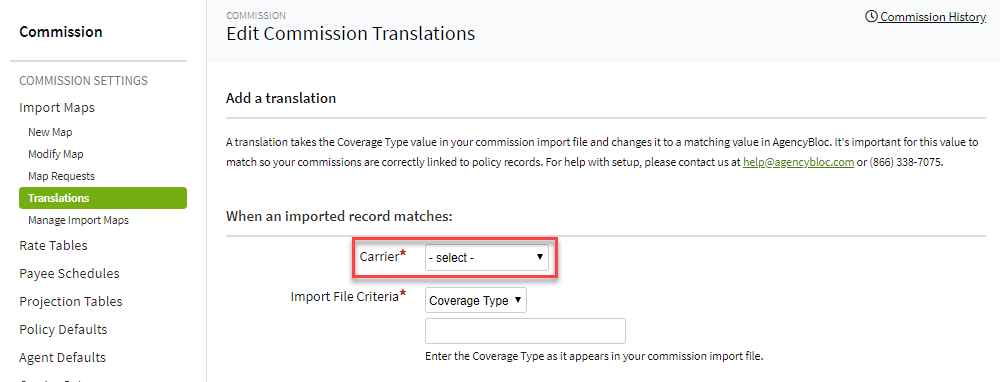The image size is (1000, 382).
Task: Click the Commission sidebar heading
Action: coord(61,32)
